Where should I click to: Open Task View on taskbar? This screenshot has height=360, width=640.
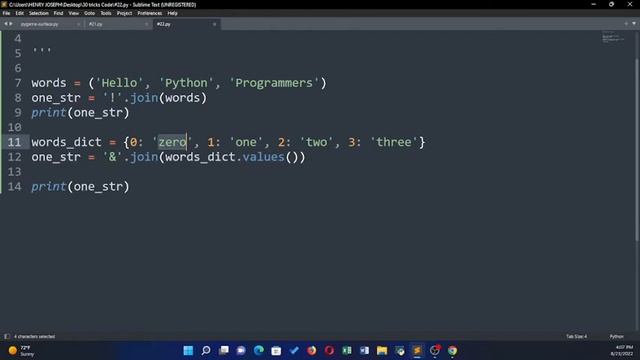pos(224,350)
